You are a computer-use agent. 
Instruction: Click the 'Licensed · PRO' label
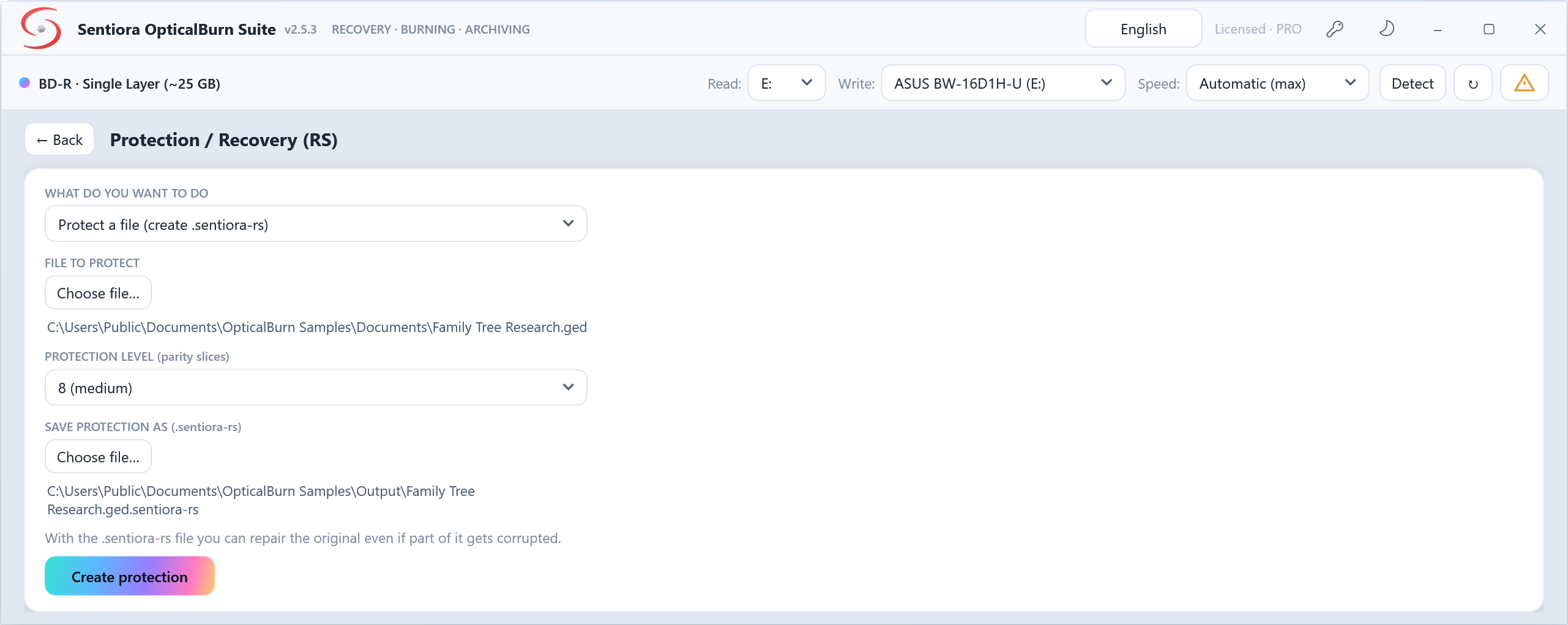tap(1258, 29)
